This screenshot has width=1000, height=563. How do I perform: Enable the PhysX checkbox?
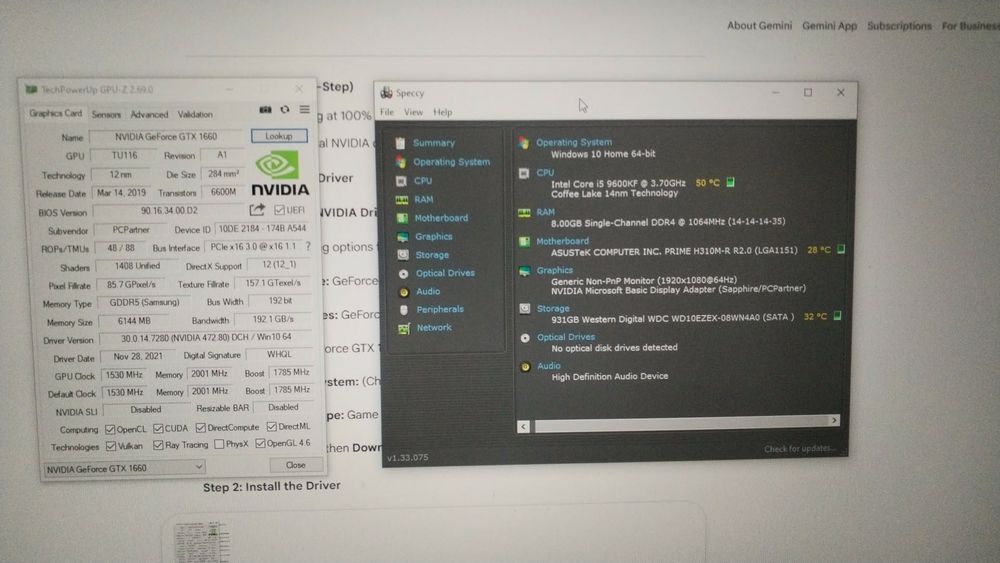pyautogui.click(x=219, y=444)
